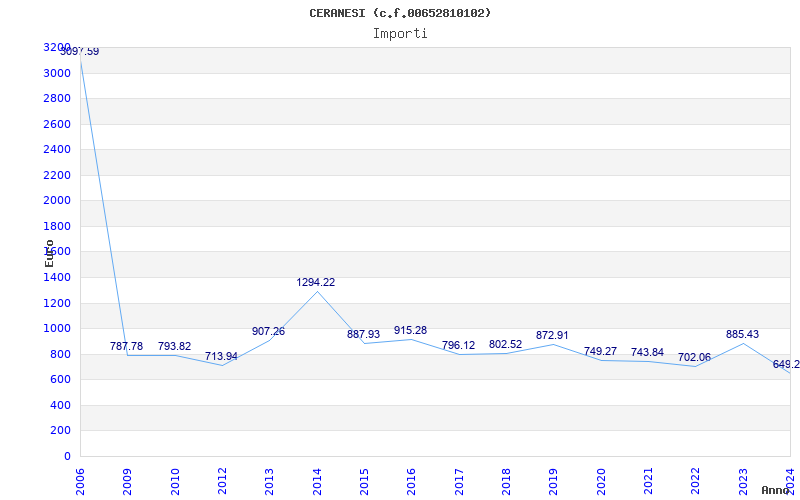This screenshot has width=800, height=500.
Task: Click the 2600 tick on Euro axis
Action: [57, 124]
